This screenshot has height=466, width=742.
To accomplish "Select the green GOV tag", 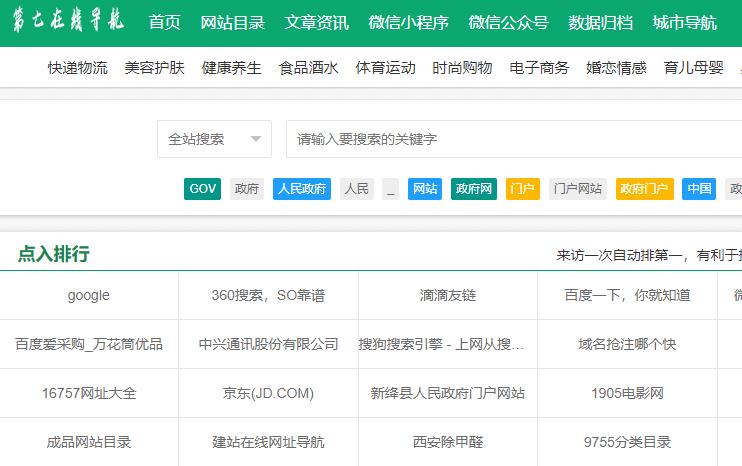I will tap(203, 189).
